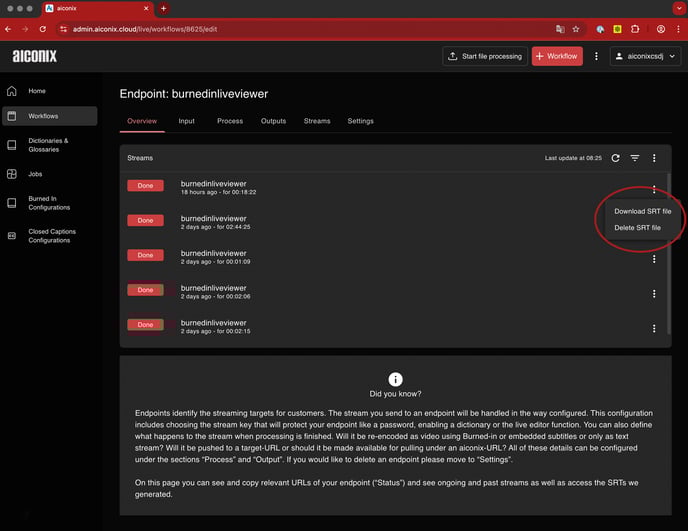Click Done badge of 00:02:15 stream
Image resolution: width=688 pixels, height=531 pixels.
[x=145, y=325]
